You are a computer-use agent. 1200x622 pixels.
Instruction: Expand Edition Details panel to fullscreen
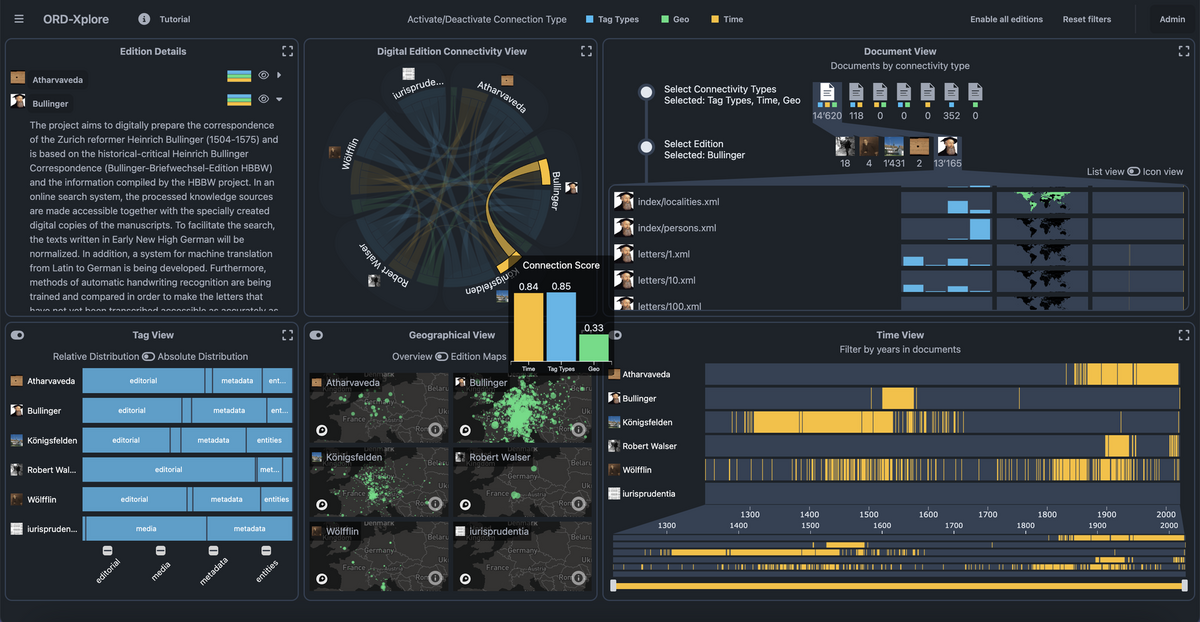click(288, 51)
